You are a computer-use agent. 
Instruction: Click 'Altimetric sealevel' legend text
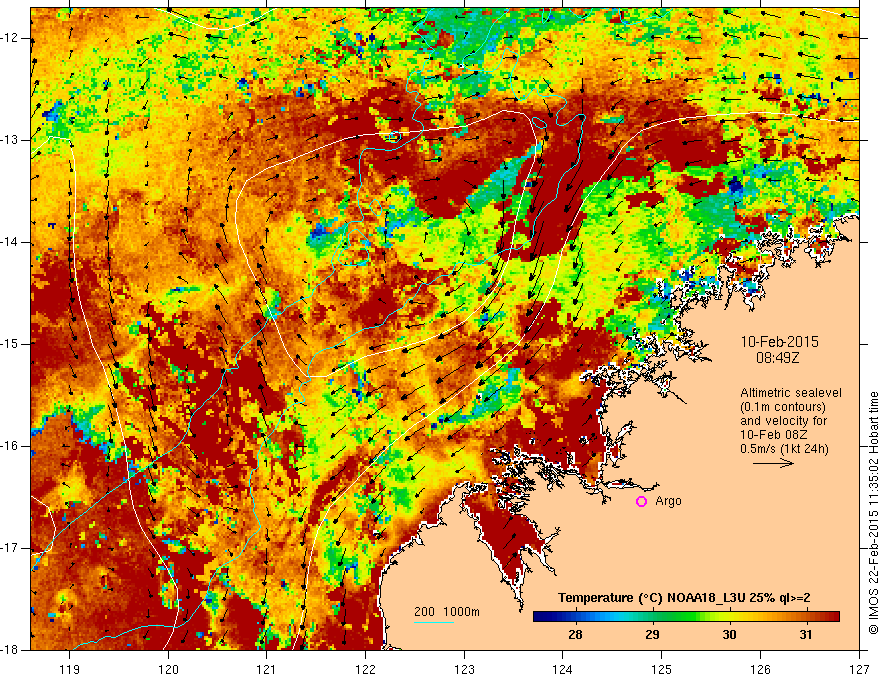(790, 393)
